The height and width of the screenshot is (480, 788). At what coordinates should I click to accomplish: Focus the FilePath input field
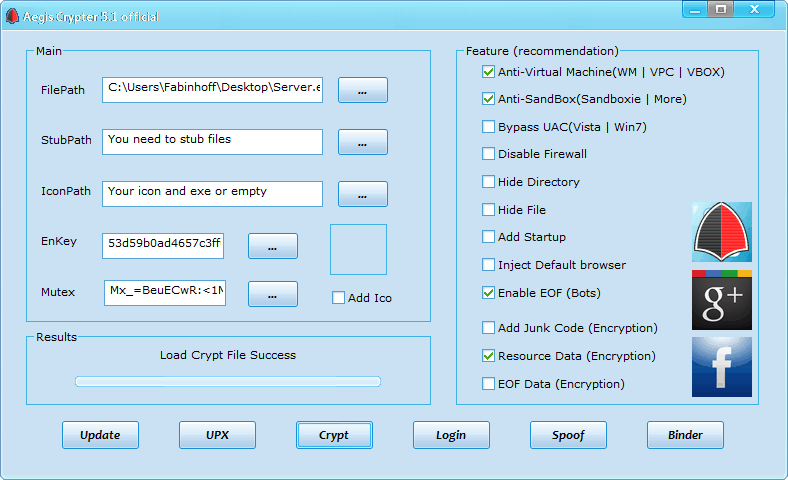tap(212, 90)
